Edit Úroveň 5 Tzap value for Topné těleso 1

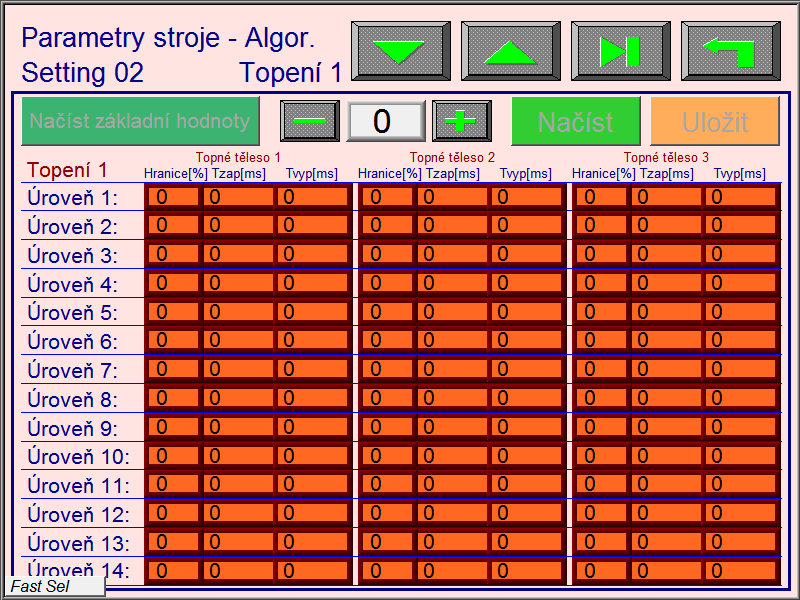click(x=238, y=313)
